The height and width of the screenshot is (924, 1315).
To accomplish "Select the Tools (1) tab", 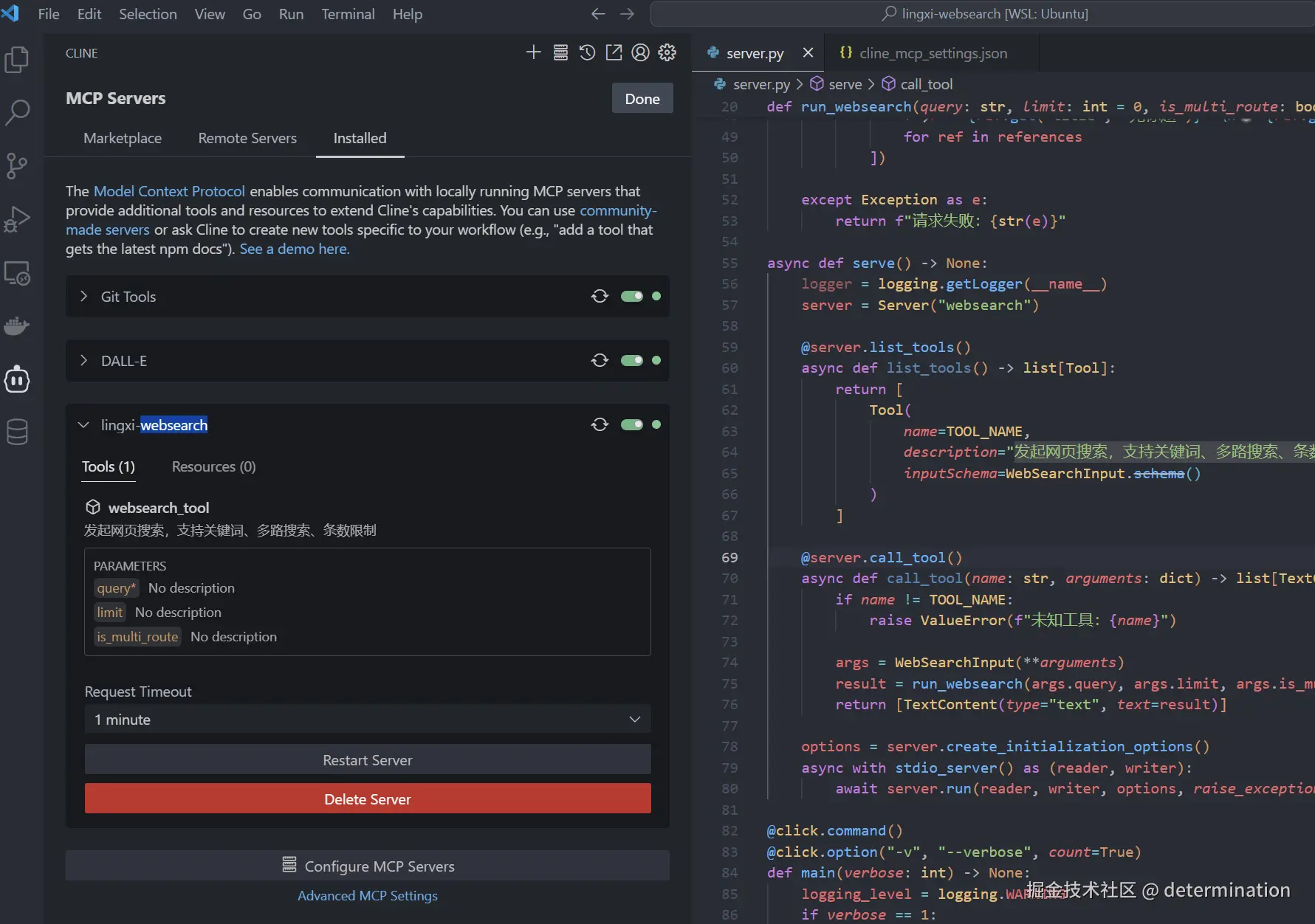I will [x=109, y=466].
